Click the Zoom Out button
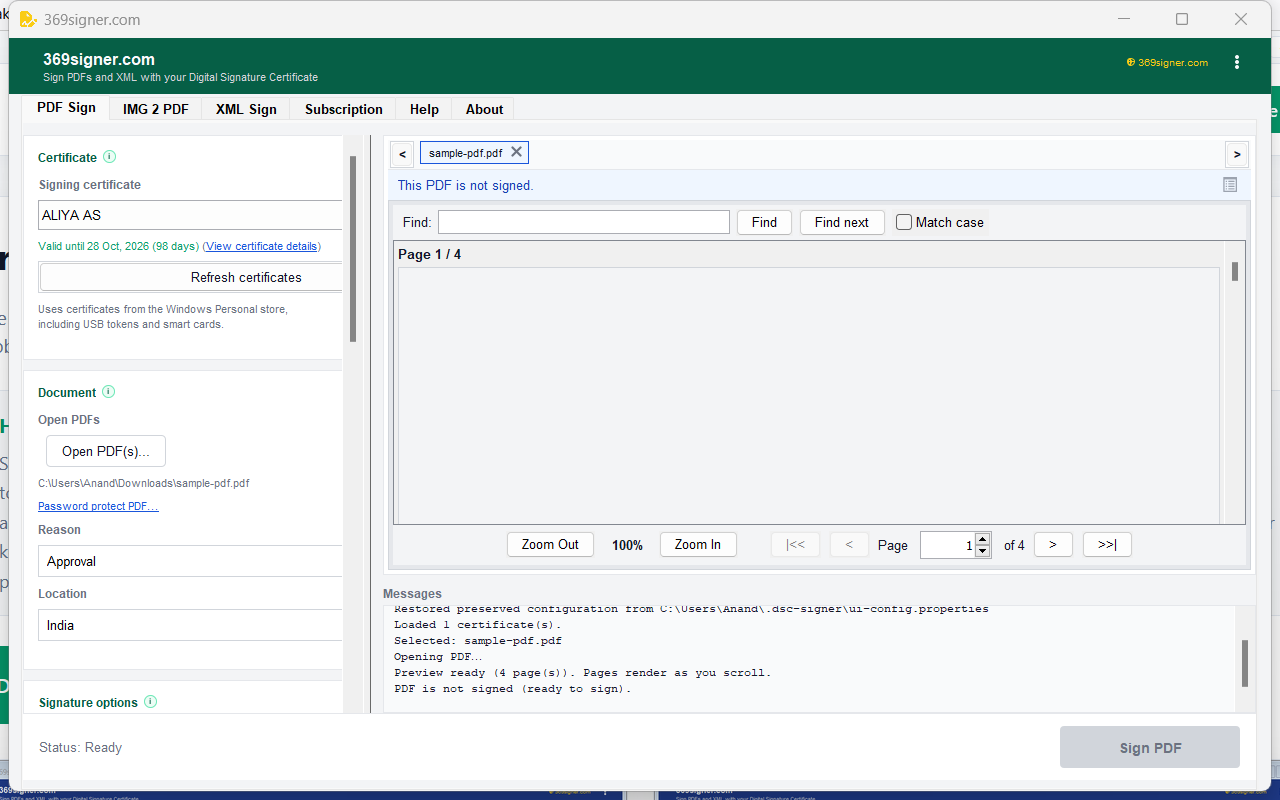This screenshot has height=800, width=1280. click(550, 544)
